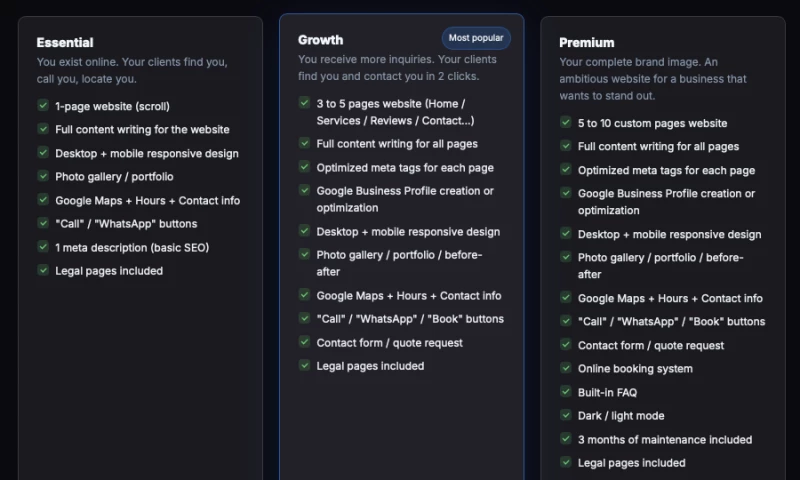Click the check icon next to Photo gallery / portfolio in Essential
This screenshot has height=480, width=800.
(43, 176)
